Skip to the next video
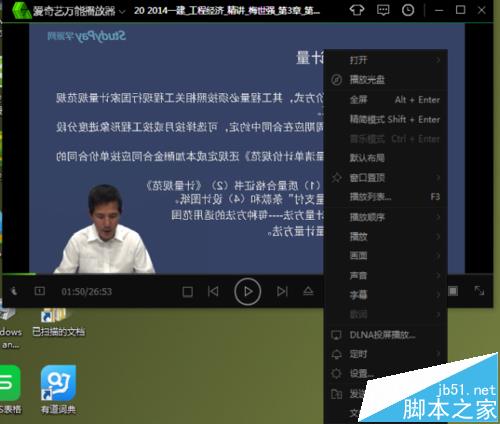The height and width of the screenshot is (424, 500). point(282,292)
